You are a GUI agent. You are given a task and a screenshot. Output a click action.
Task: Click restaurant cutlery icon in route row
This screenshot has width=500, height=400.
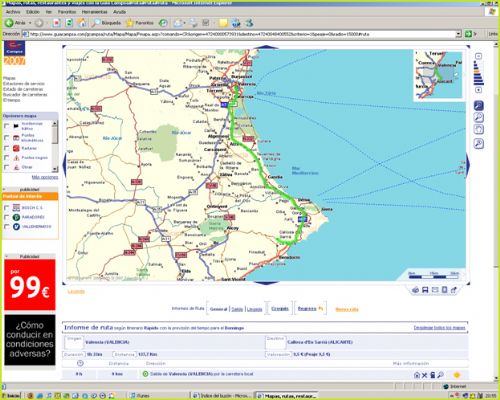(424, 375)
